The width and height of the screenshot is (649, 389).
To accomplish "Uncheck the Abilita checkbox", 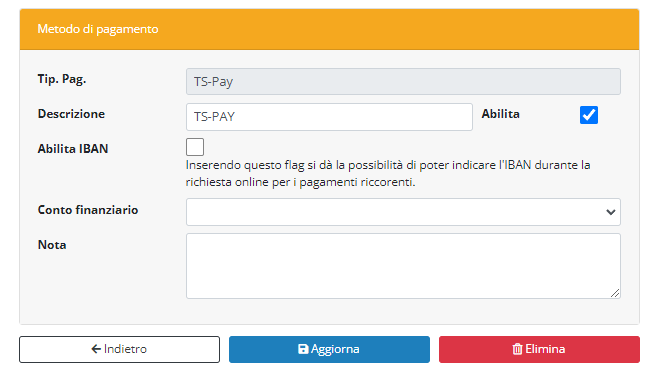I will (589, 115).
